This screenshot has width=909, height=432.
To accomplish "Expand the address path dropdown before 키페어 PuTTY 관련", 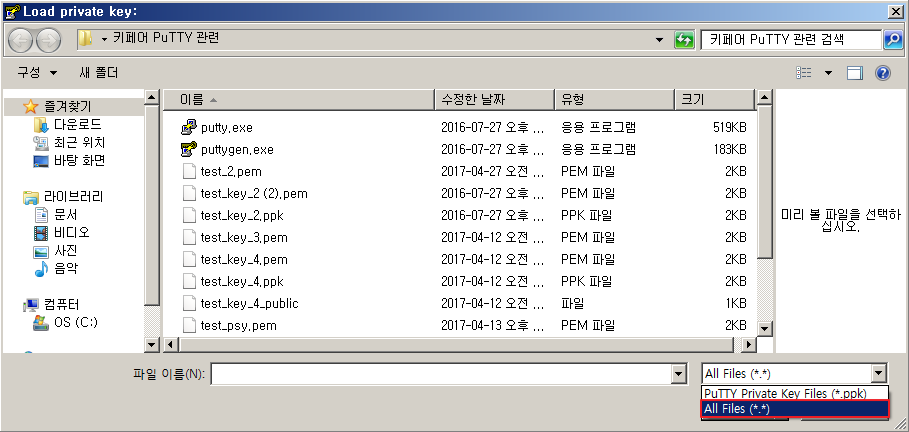I will point(104,39).
